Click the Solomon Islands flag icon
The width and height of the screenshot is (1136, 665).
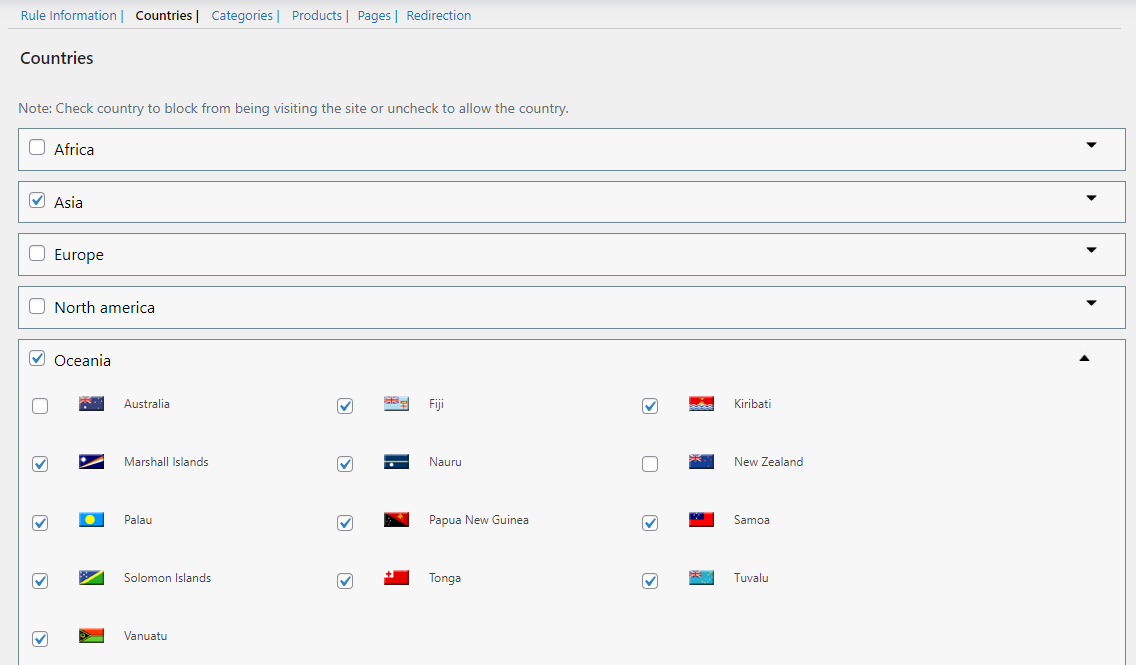(x=91, y=577)
